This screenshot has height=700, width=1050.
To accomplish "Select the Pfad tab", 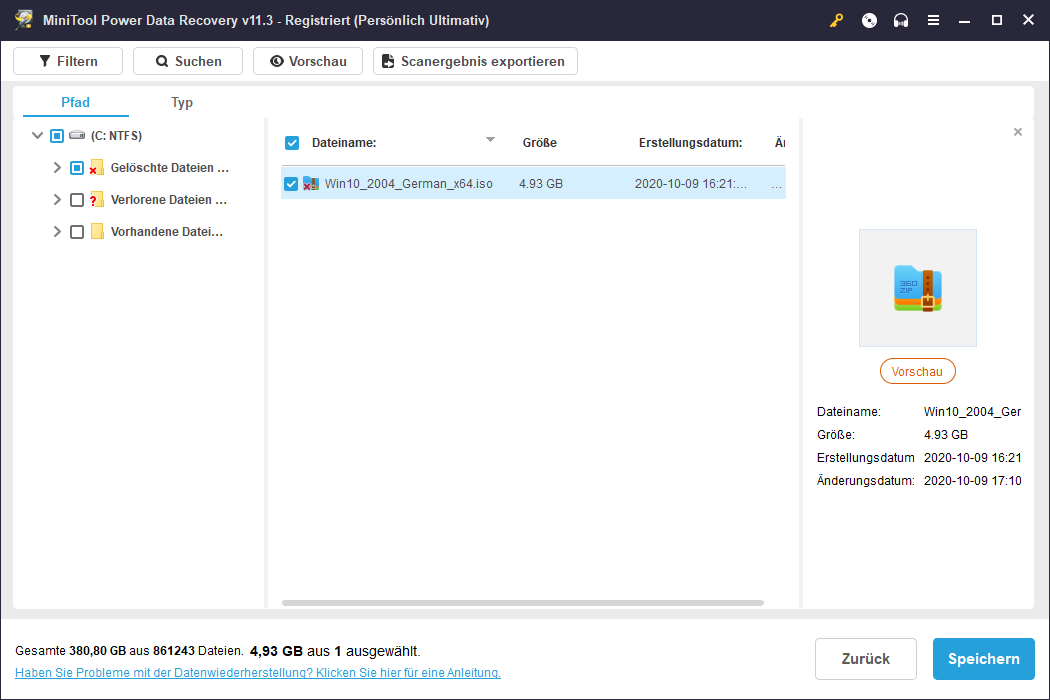I will point(75,102).
